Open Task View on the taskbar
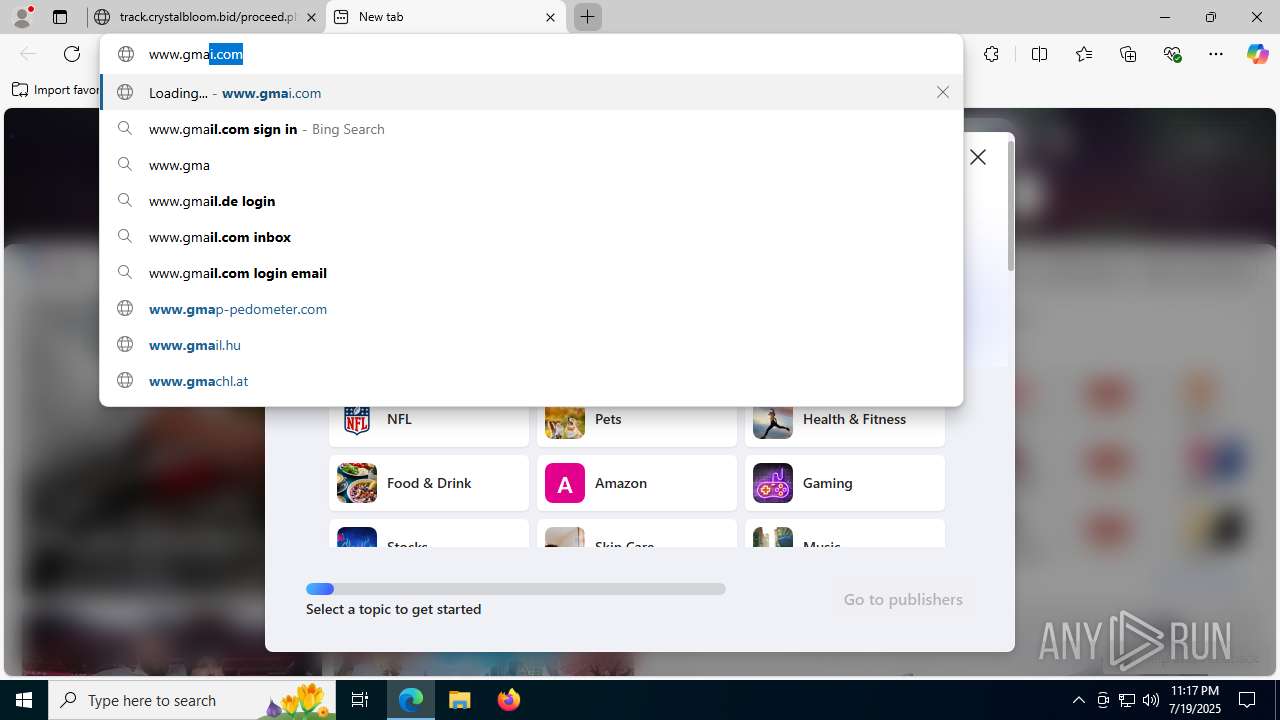 tap(361, 700)
